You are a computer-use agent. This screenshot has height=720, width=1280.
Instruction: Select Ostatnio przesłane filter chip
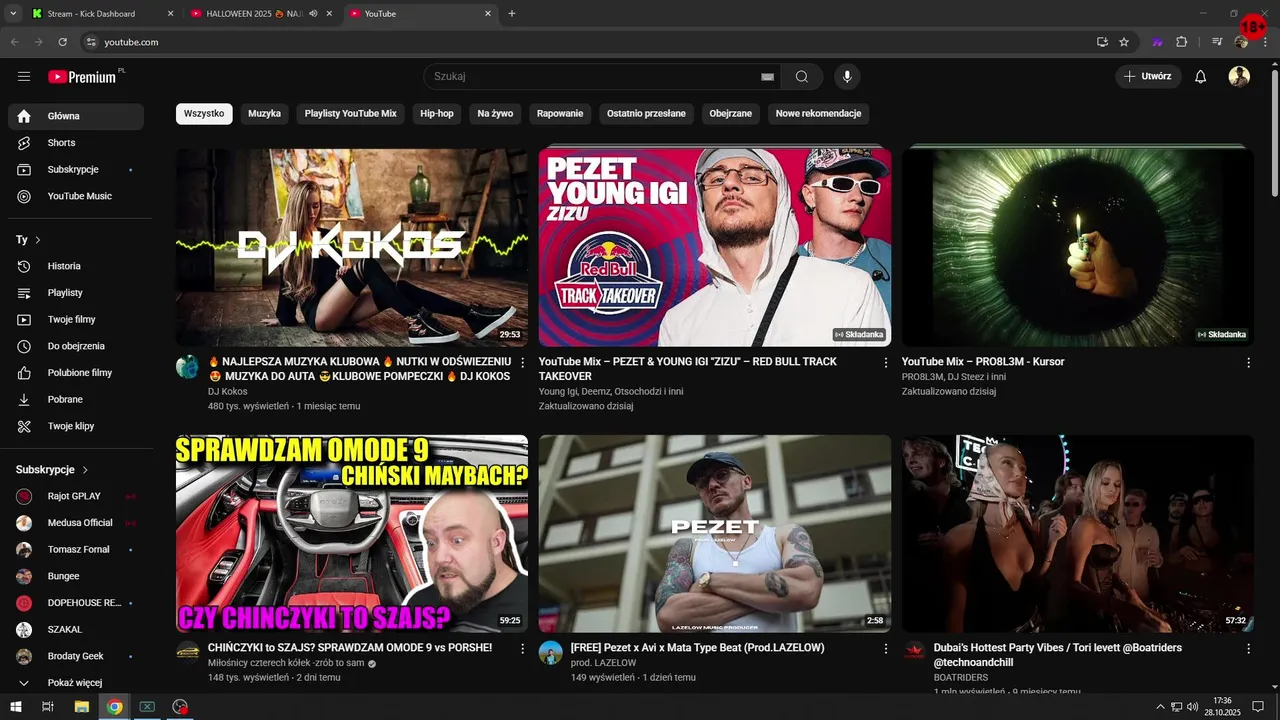pos(646,114)
